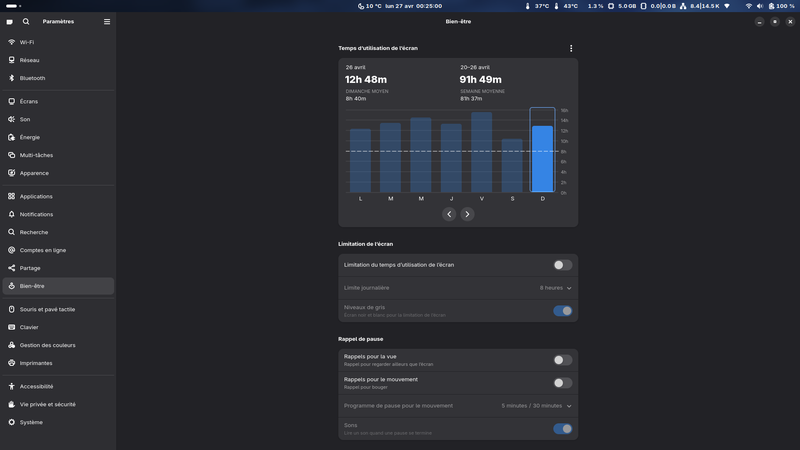
Task: Click the Souris et pavé tactile icon
Action: coord(11,309)
